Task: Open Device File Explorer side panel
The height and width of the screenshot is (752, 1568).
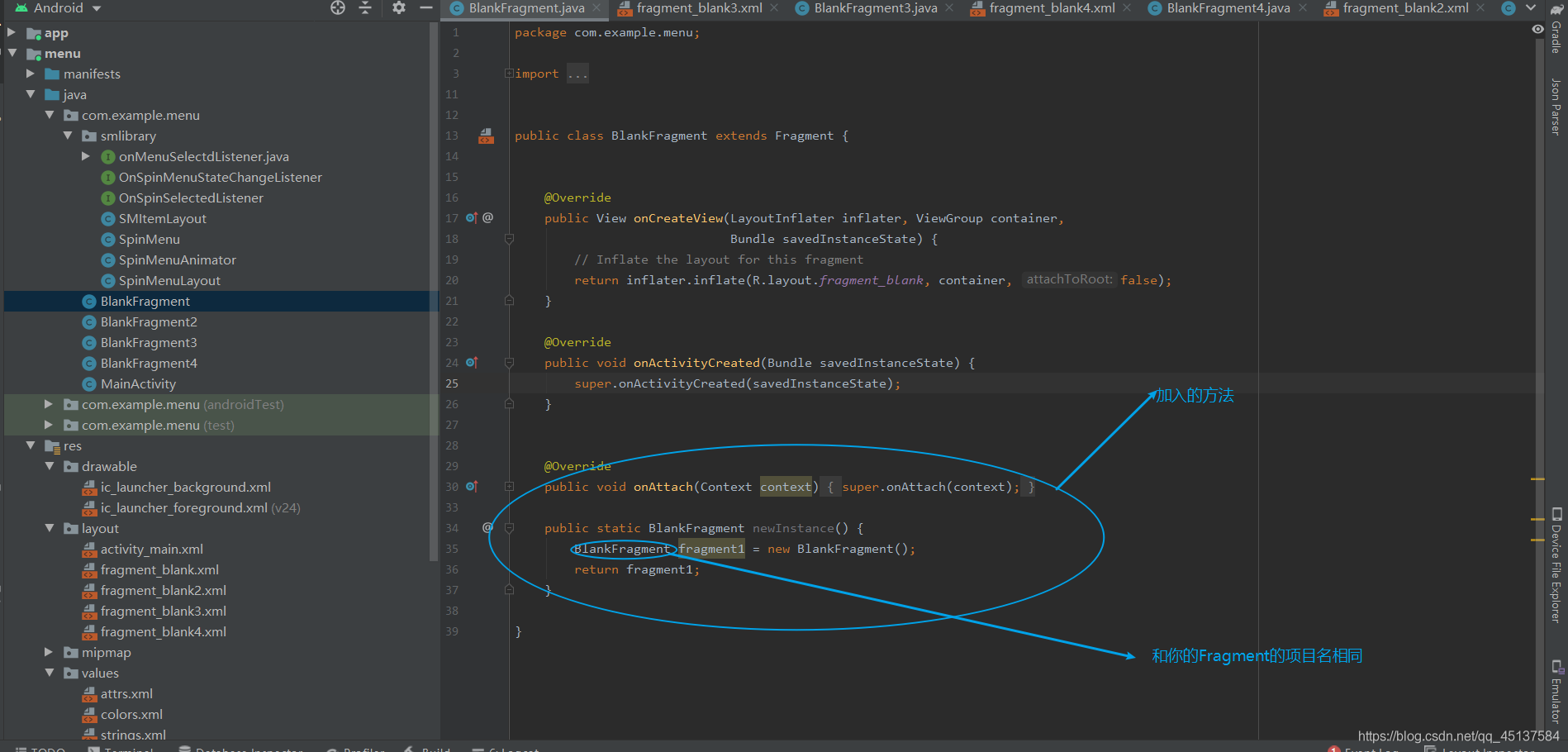Action: tap(1556, 565)
